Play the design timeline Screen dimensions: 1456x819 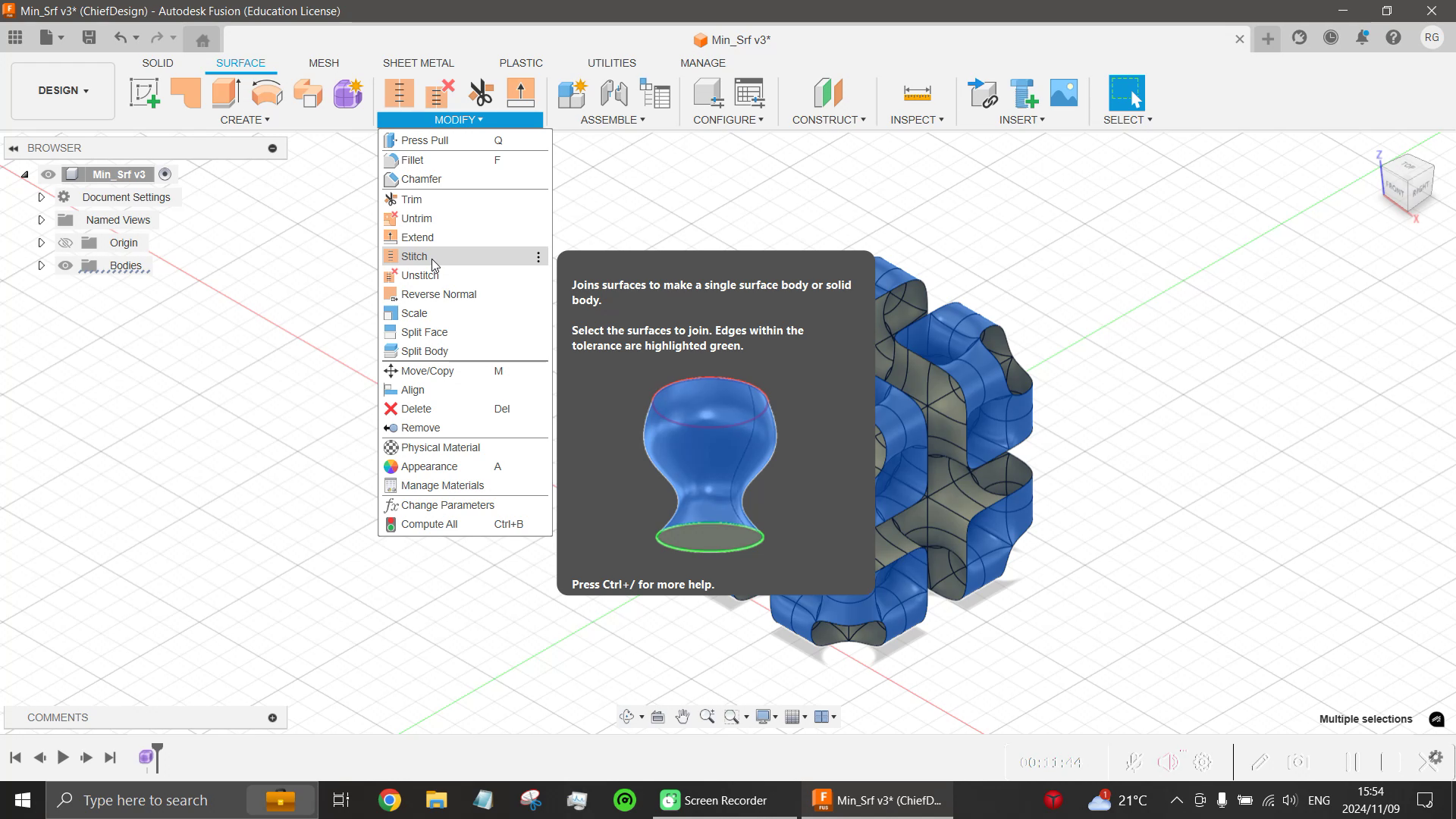[x=63, y=757]
